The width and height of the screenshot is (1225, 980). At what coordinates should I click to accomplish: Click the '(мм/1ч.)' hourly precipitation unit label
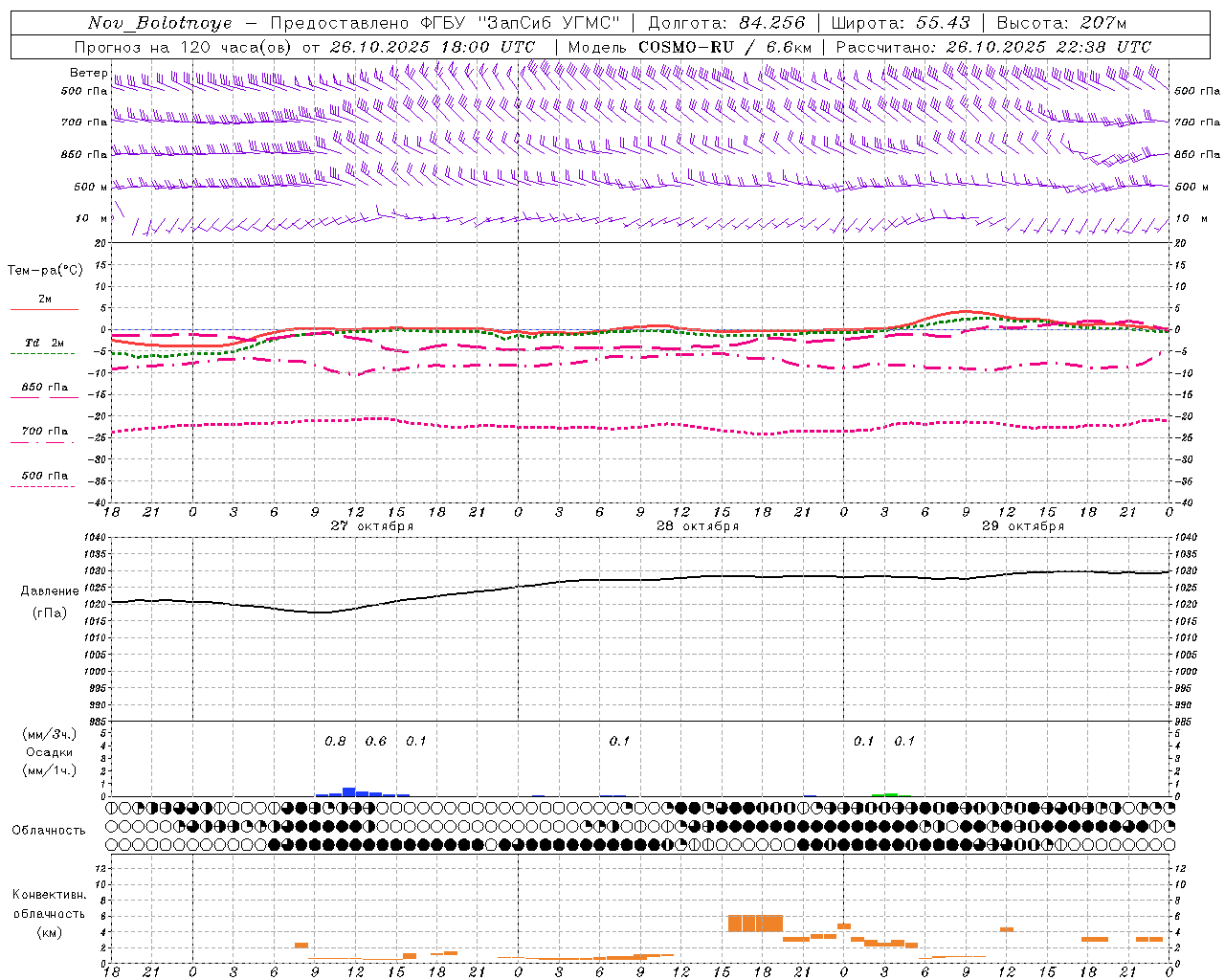point(50,770)
